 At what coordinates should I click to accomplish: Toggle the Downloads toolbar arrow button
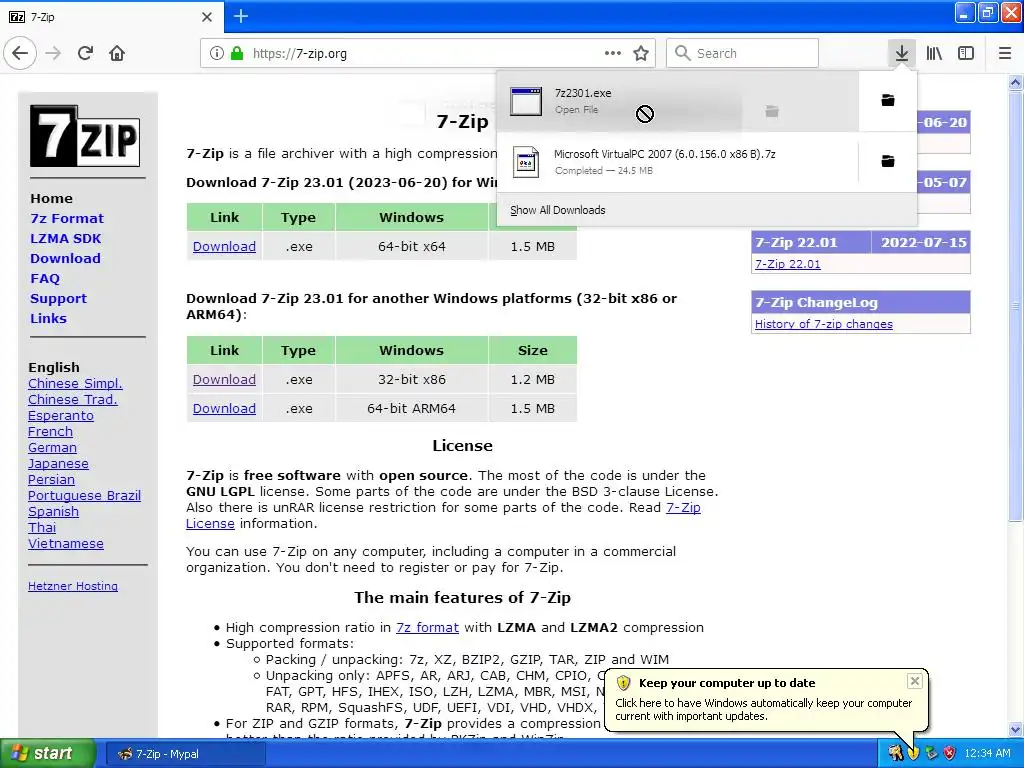click(901, 53)
